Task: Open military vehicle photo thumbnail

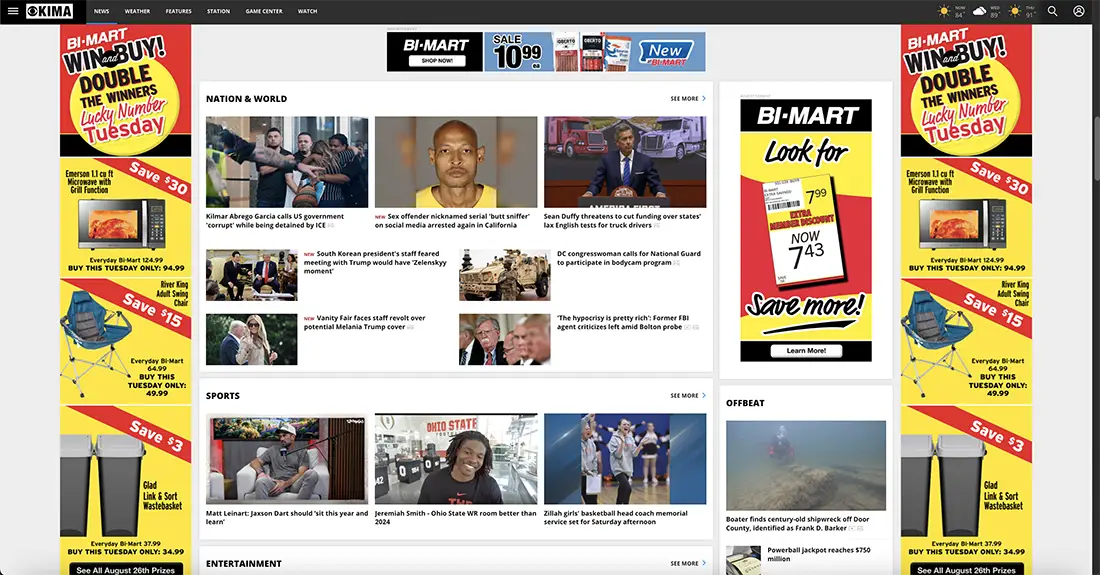Action: [x=504, y=275]
